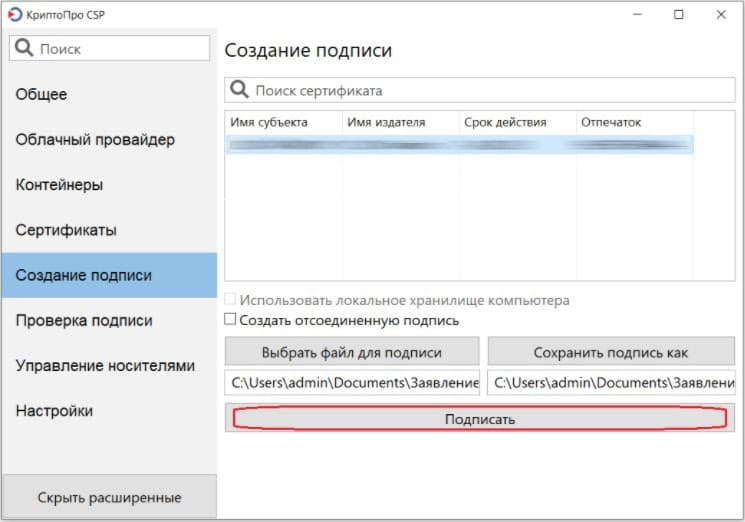The width and height of the screenshot is (745, 522).
Task: Collapse menu with Скрыть расширенные
Action: pos(109,497)
